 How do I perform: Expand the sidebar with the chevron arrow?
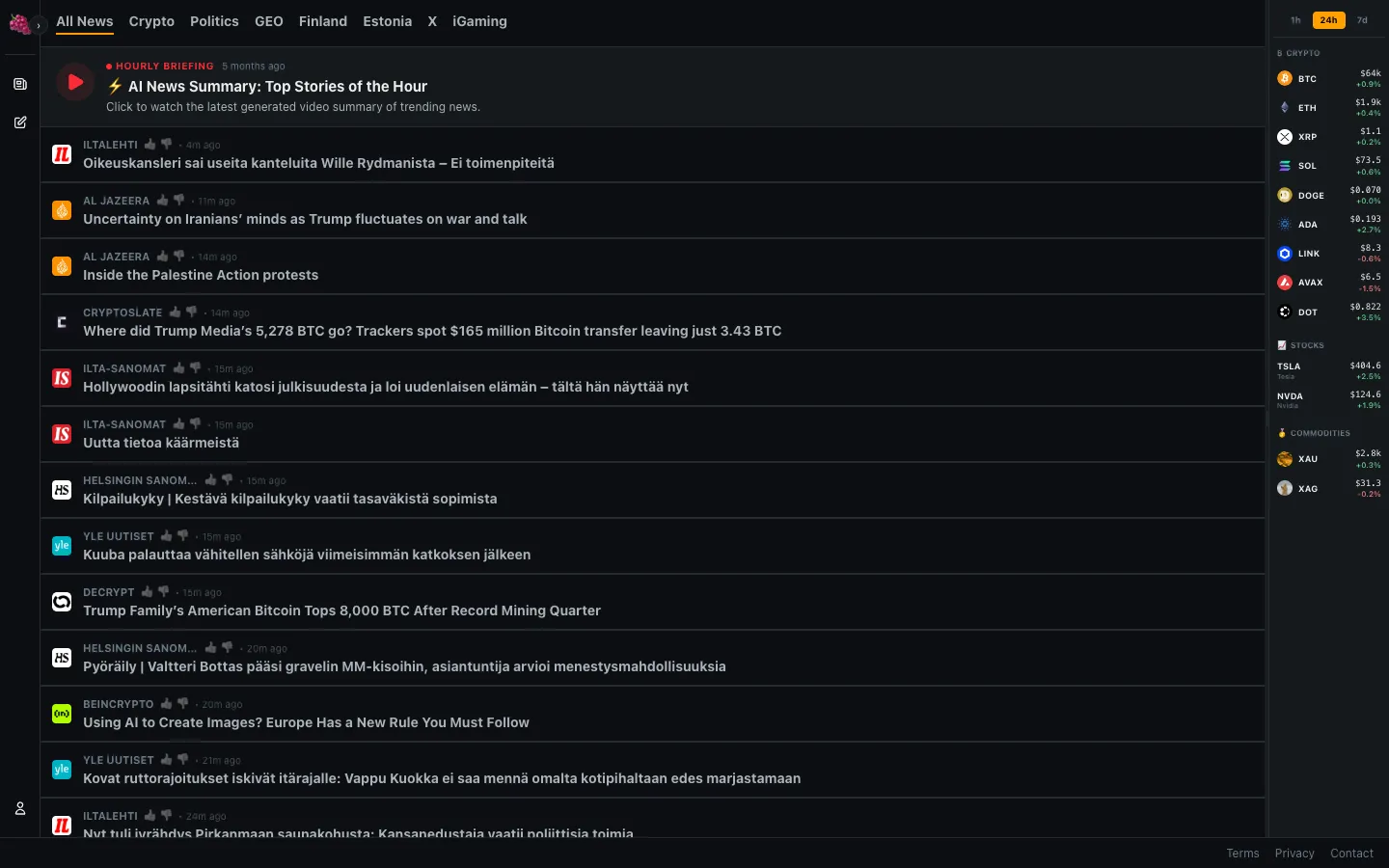pyautogui.click(x=39, y=25)
